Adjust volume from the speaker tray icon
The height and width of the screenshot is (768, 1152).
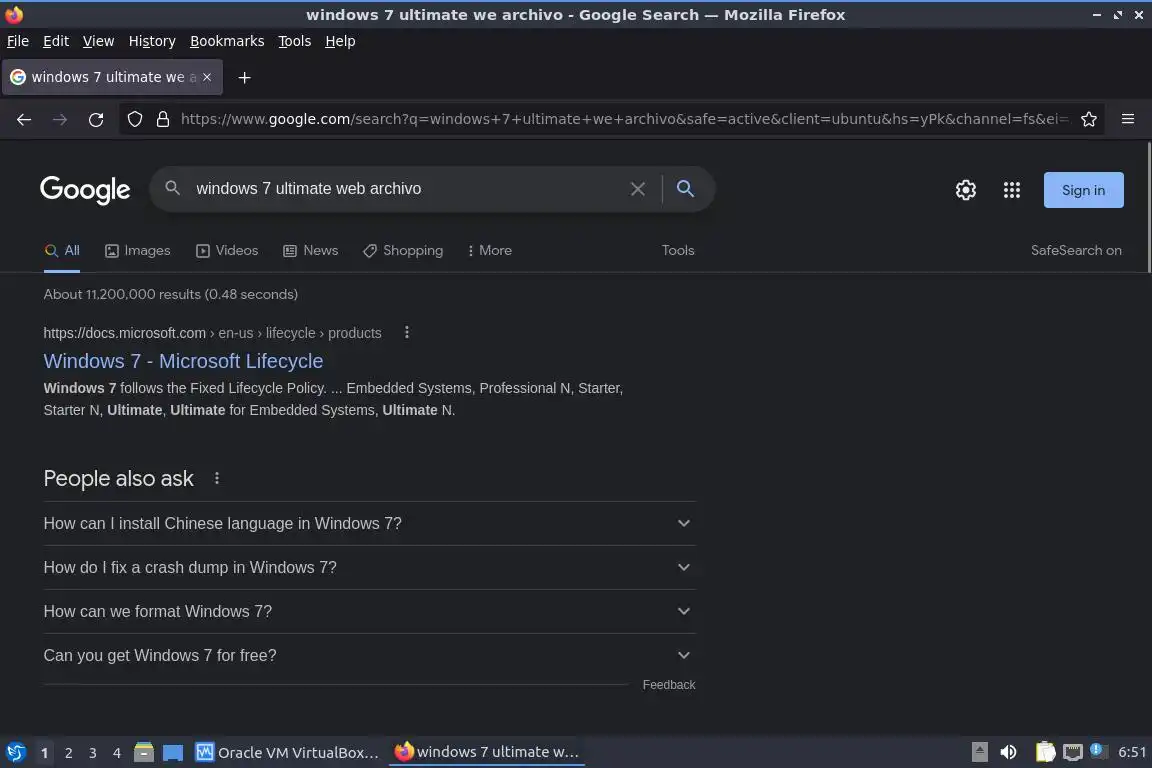(x=1009, y=752)
